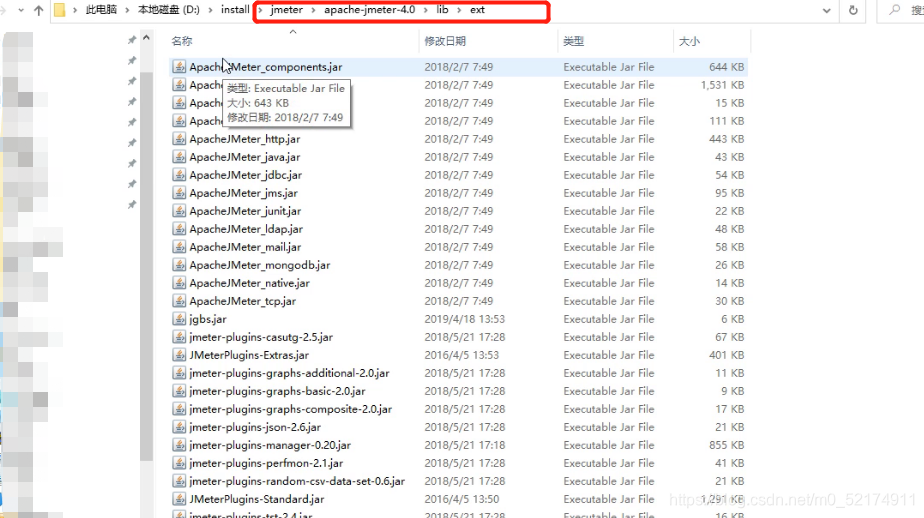Select ApacheJMeter_components.jar icon

tap(179, 67)
